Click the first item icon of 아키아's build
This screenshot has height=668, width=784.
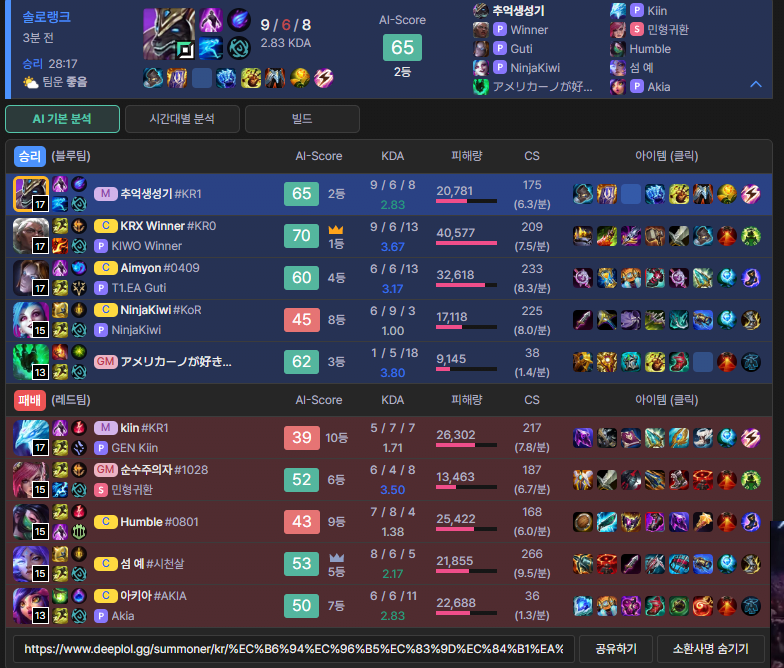pos(582,606)
